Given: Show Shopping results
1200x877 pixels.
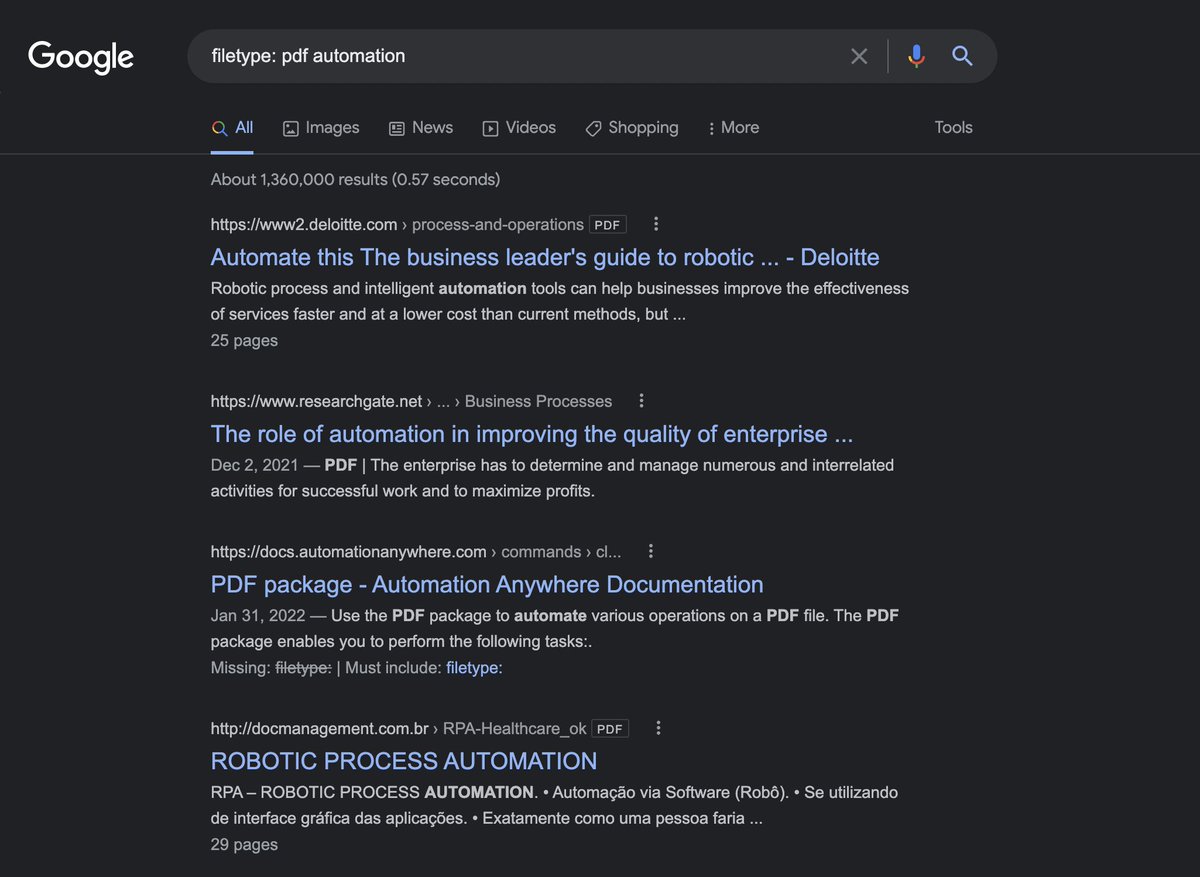Looking at the screenshot, I should [632, 128].
